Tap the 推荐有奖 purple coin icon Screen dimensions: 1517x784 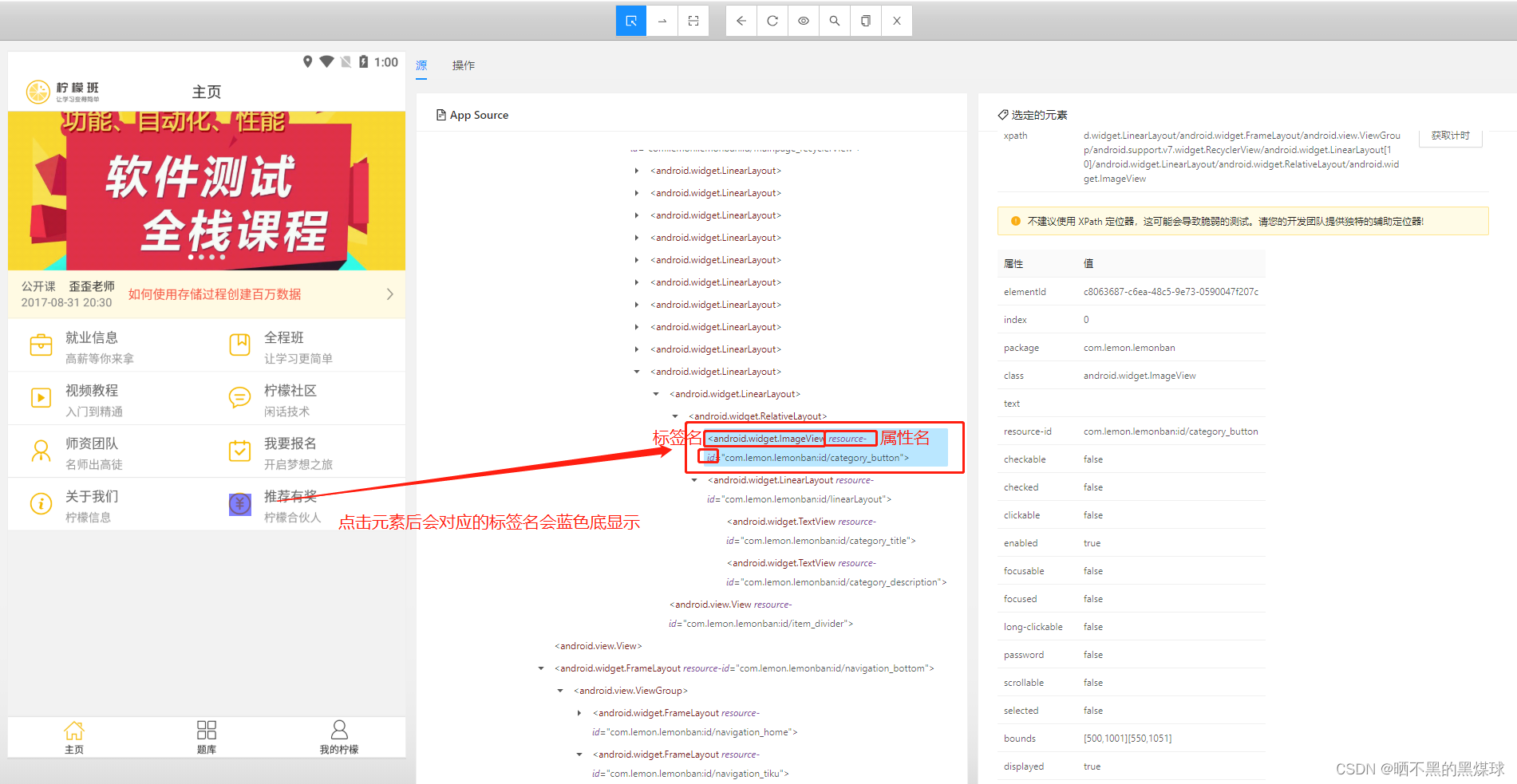pos(239,504)
